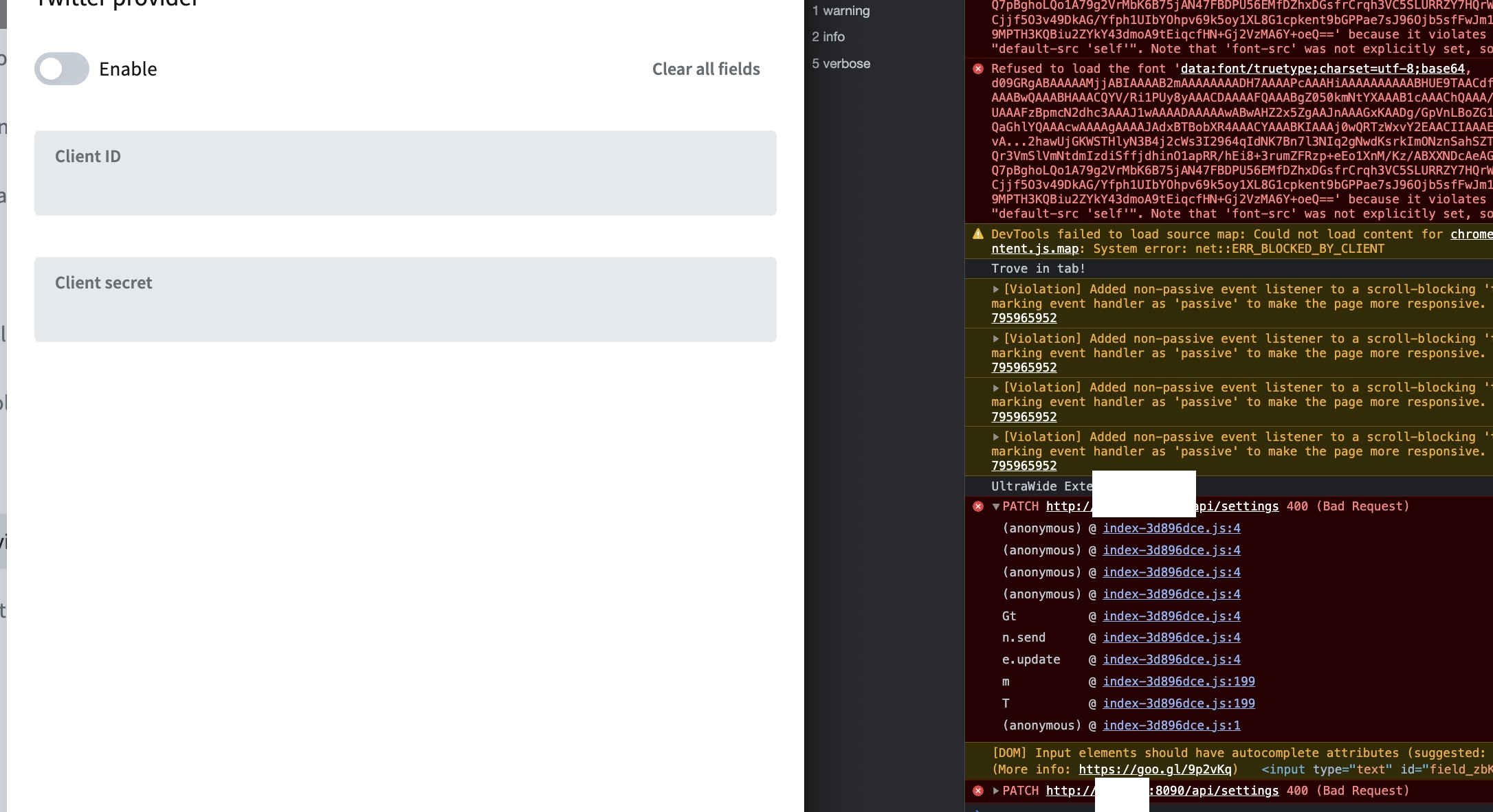The height and width of the screenshot is (812, 1493).
Task: Expand the bottom PATCH :8090/api/settings error entry
Action: pyautogui.click(x=995, y=791)
